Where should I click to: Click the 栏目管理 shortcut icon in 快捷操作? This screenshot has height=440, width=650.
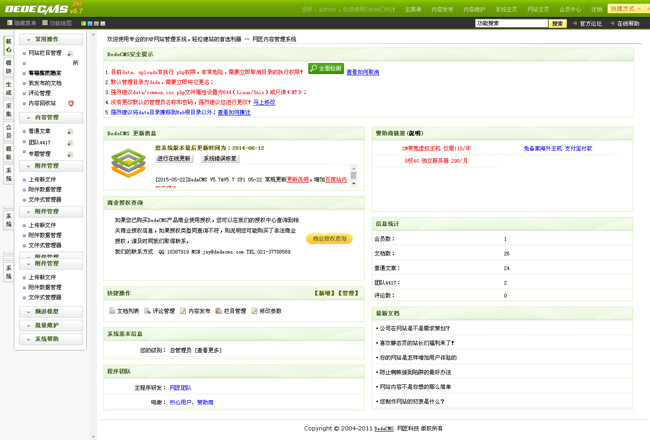218,311
